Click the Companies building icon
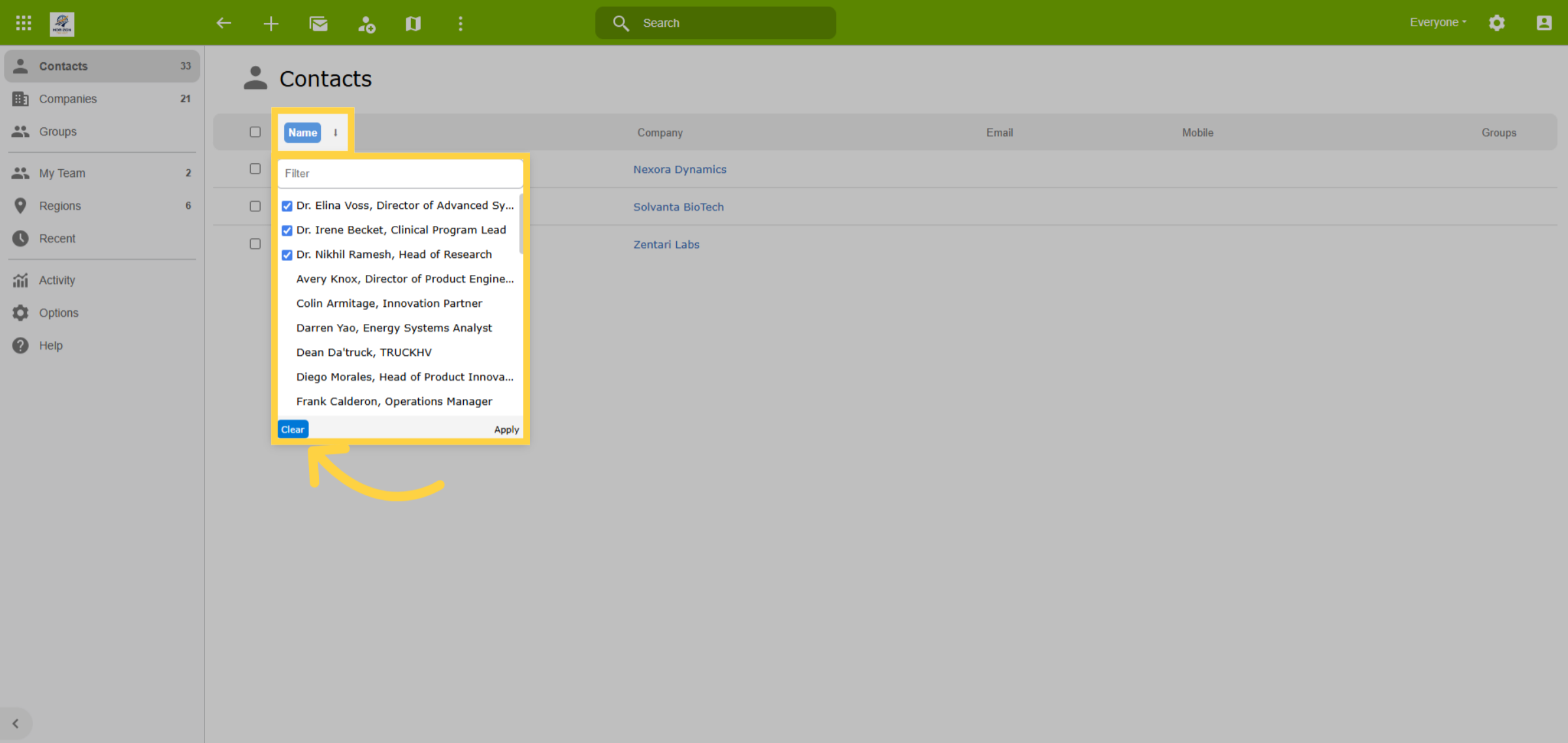This screenshot has height=743, width=1568. pyautogui.click(x=21, y=99)
